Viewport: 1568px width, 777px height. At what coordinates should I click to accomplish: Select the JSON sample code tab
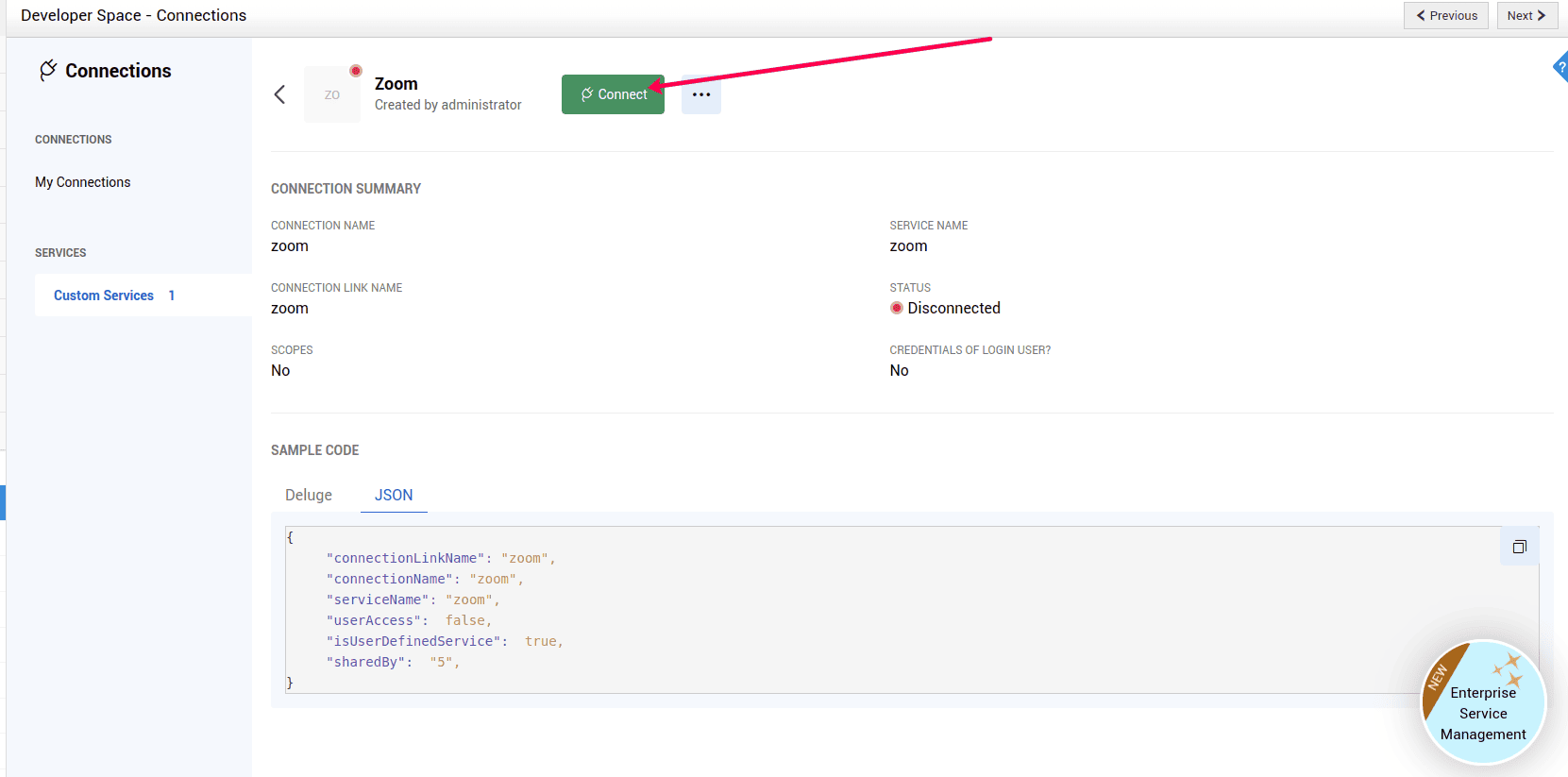tap(394, 495)
